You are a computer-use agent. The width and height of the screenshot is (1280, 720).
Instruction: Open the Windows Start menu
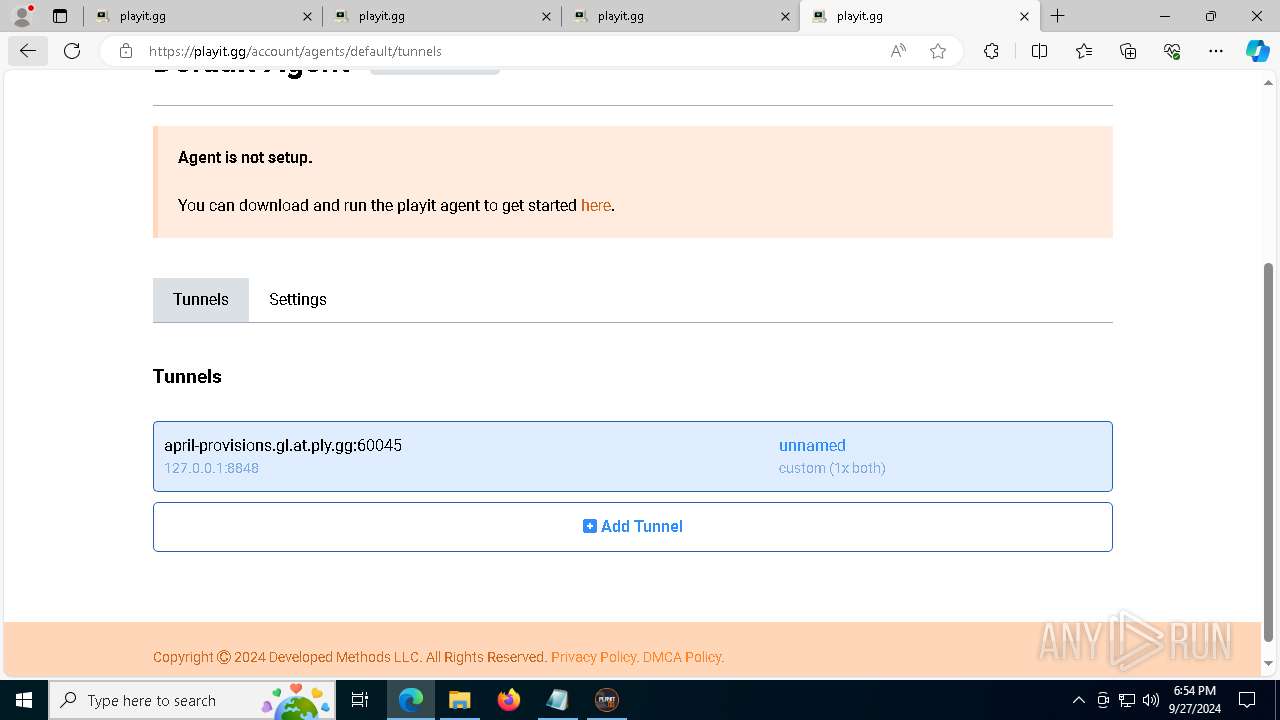[24, 700]
